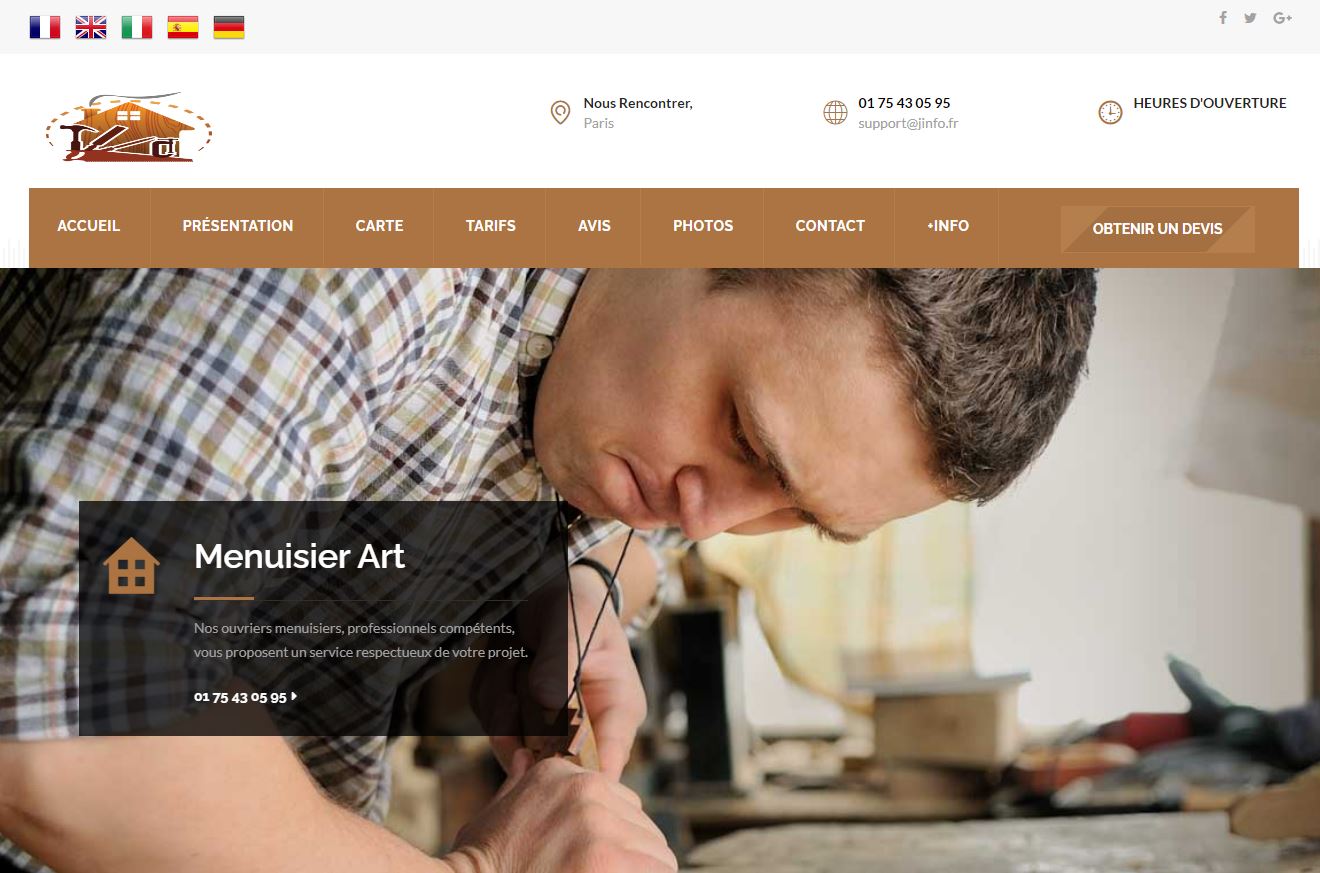Open the Twitter social icon
1320x873 pixels.
pyautogui.click(x=1250, y=18)
